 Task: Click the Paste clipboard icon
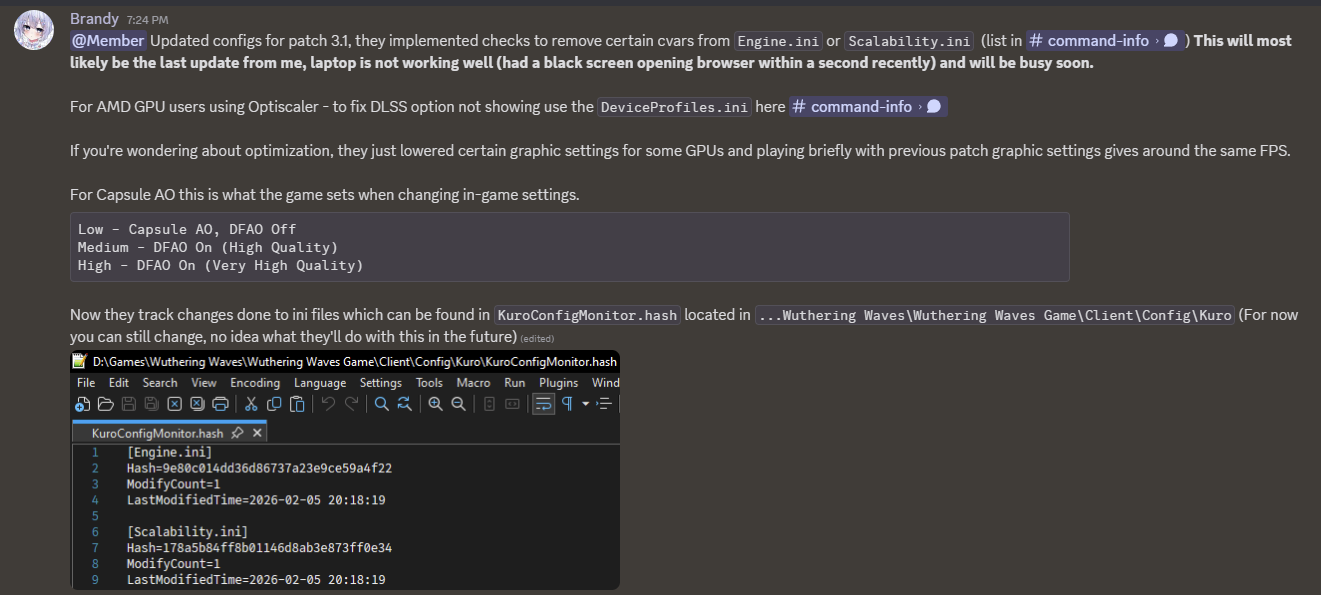click(297, 404)
